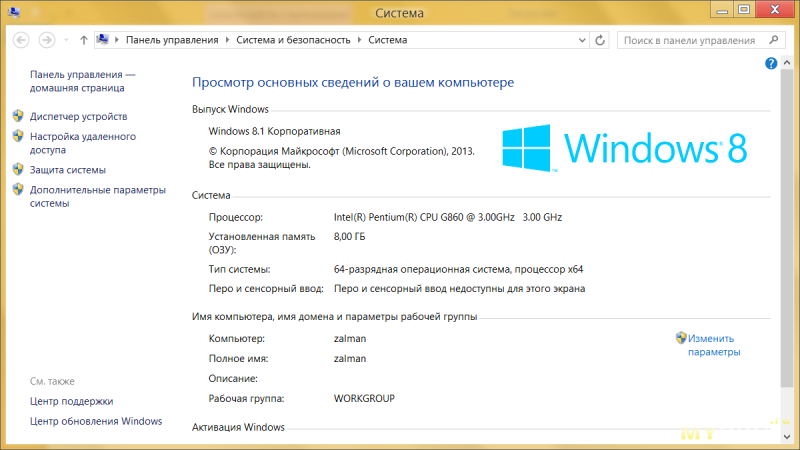Click the Выпуск Windows section heading
Screen dimensions: 800x450
coord(230,109)
